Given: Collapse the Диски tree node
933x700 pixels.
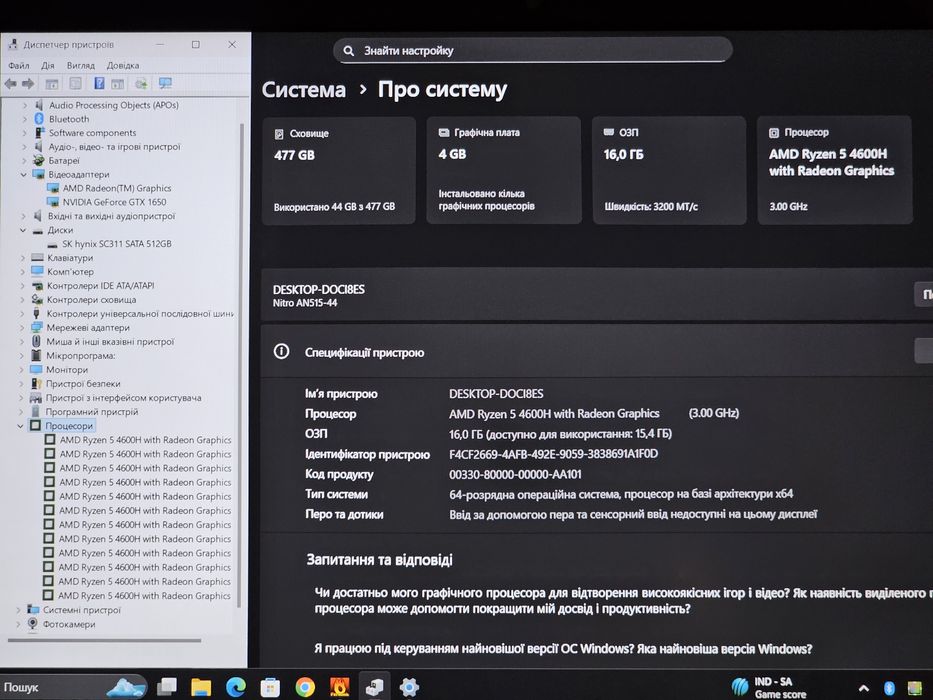Looking at the screenshot, I should pyautogui.click(x=23, y=230).
